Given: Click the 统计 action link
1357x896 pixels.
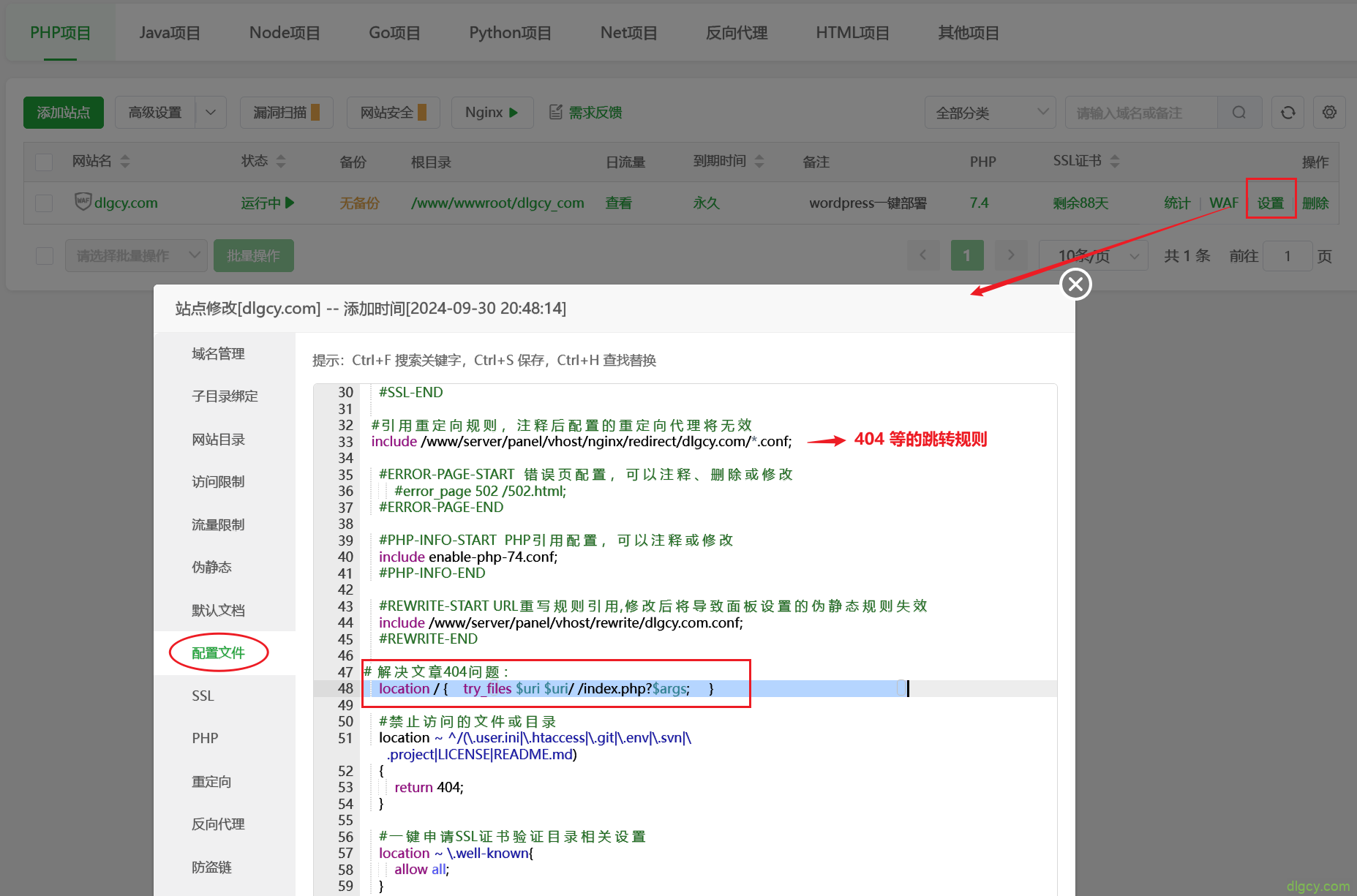Looking at the screenshot, I should [x=1177, y=203].
